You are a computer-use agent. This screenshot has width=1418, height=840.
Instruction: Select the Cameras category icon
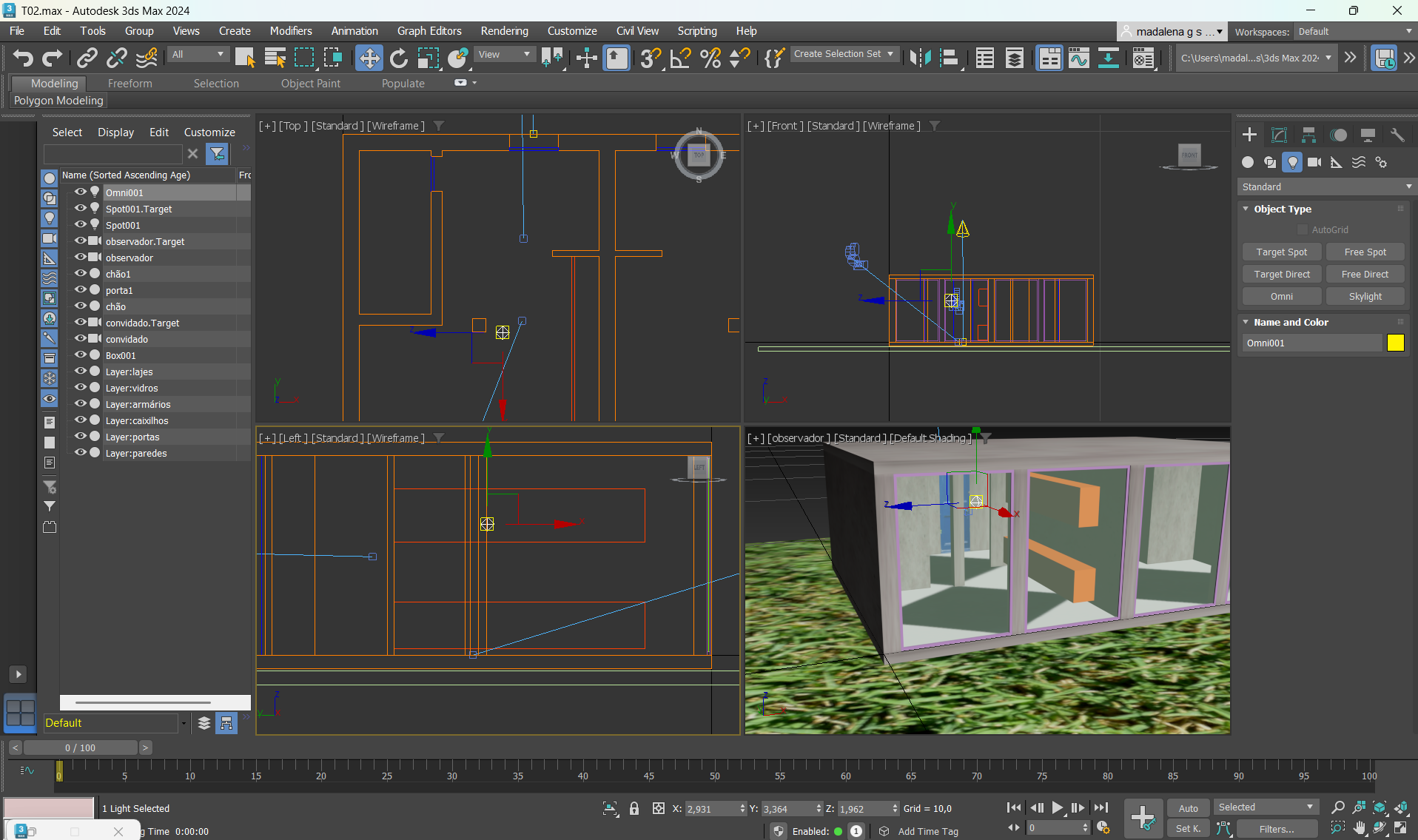(x=1314, y=162)
